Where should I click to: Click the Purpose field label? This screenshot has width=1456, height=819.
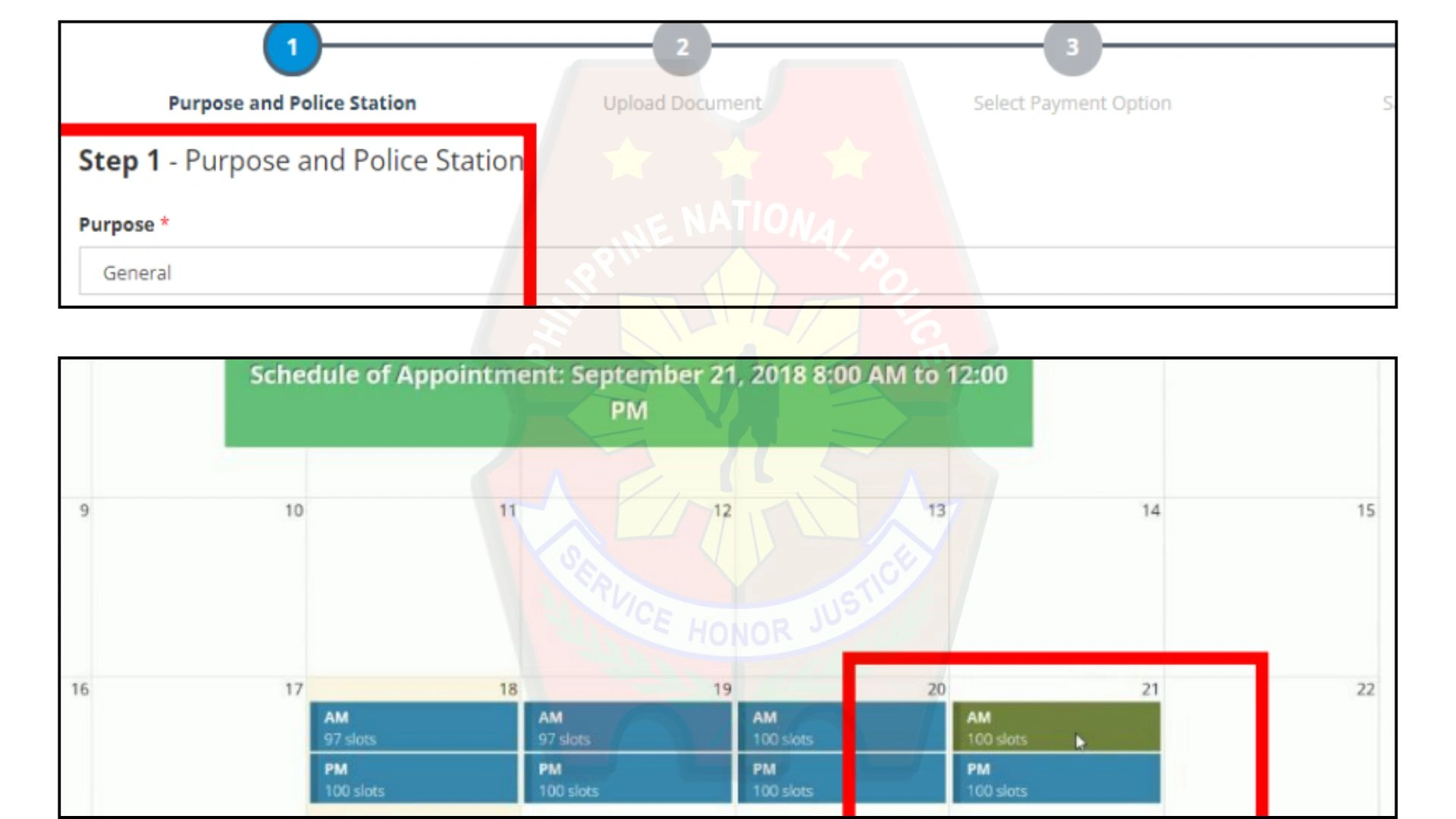(124, 224)
